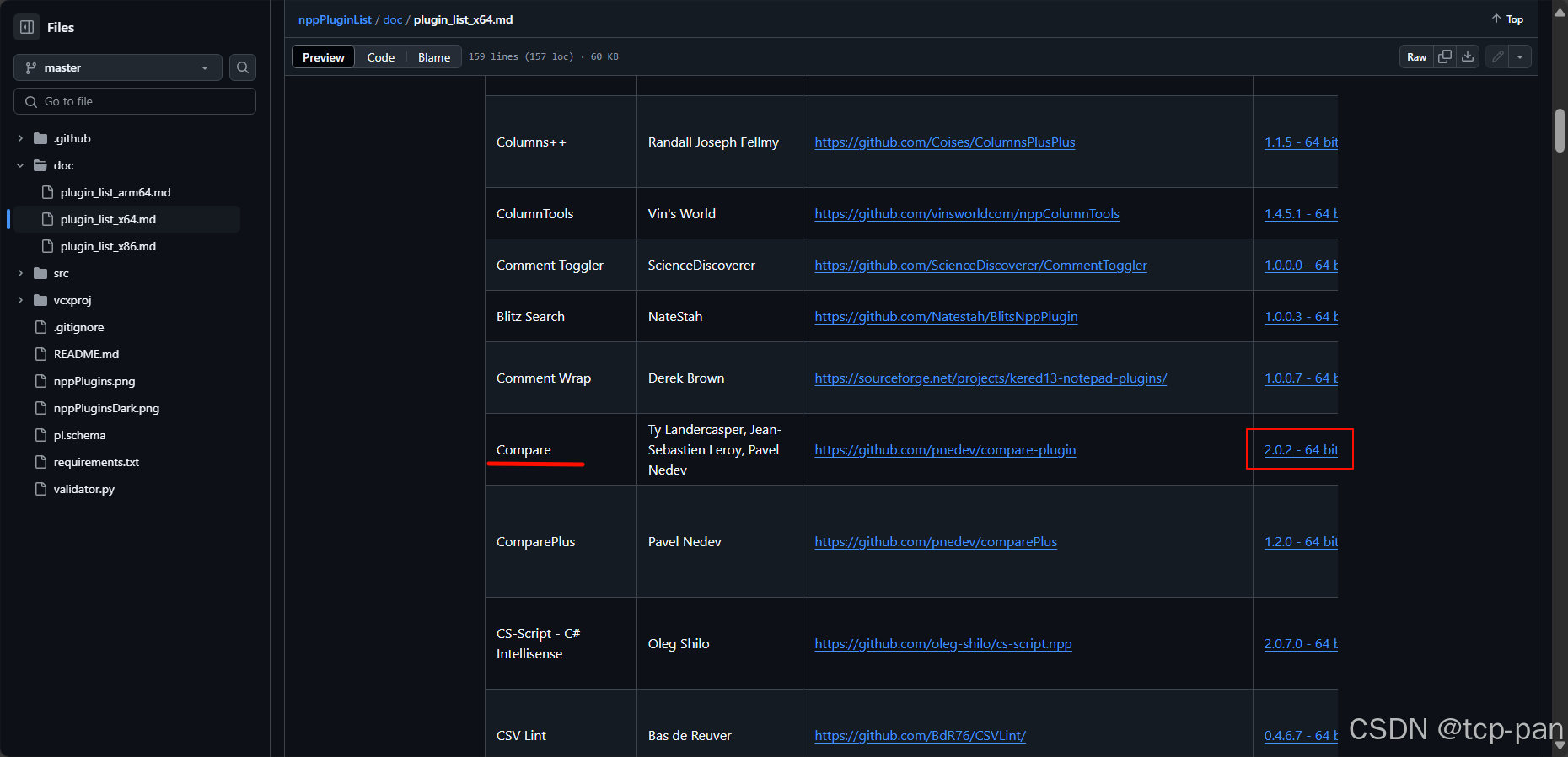
Task: Collapse the Files side panel icon
Action: pyautogui.click(x=27, y=27)
